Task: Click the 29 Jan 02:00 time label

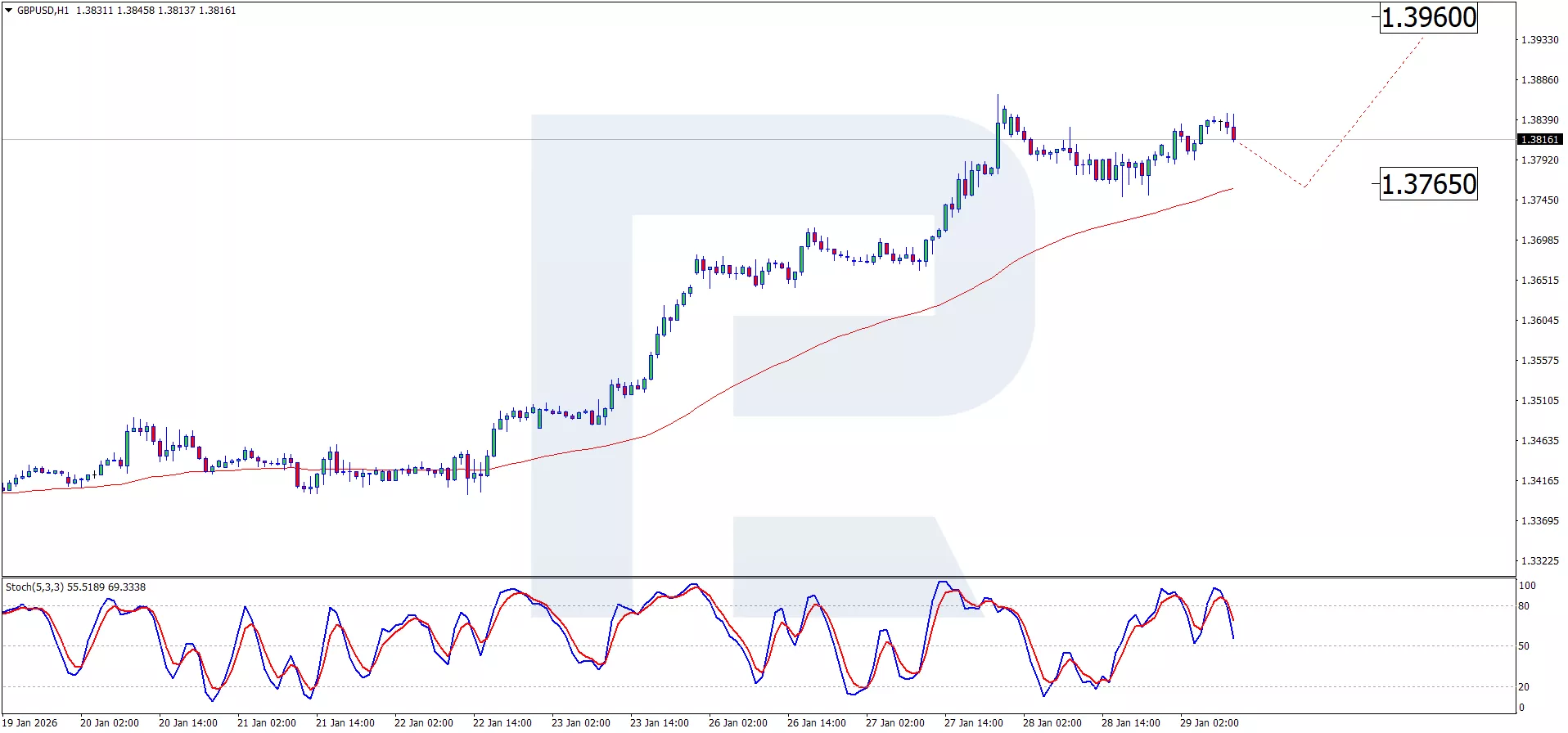Action: point(1209,723)
